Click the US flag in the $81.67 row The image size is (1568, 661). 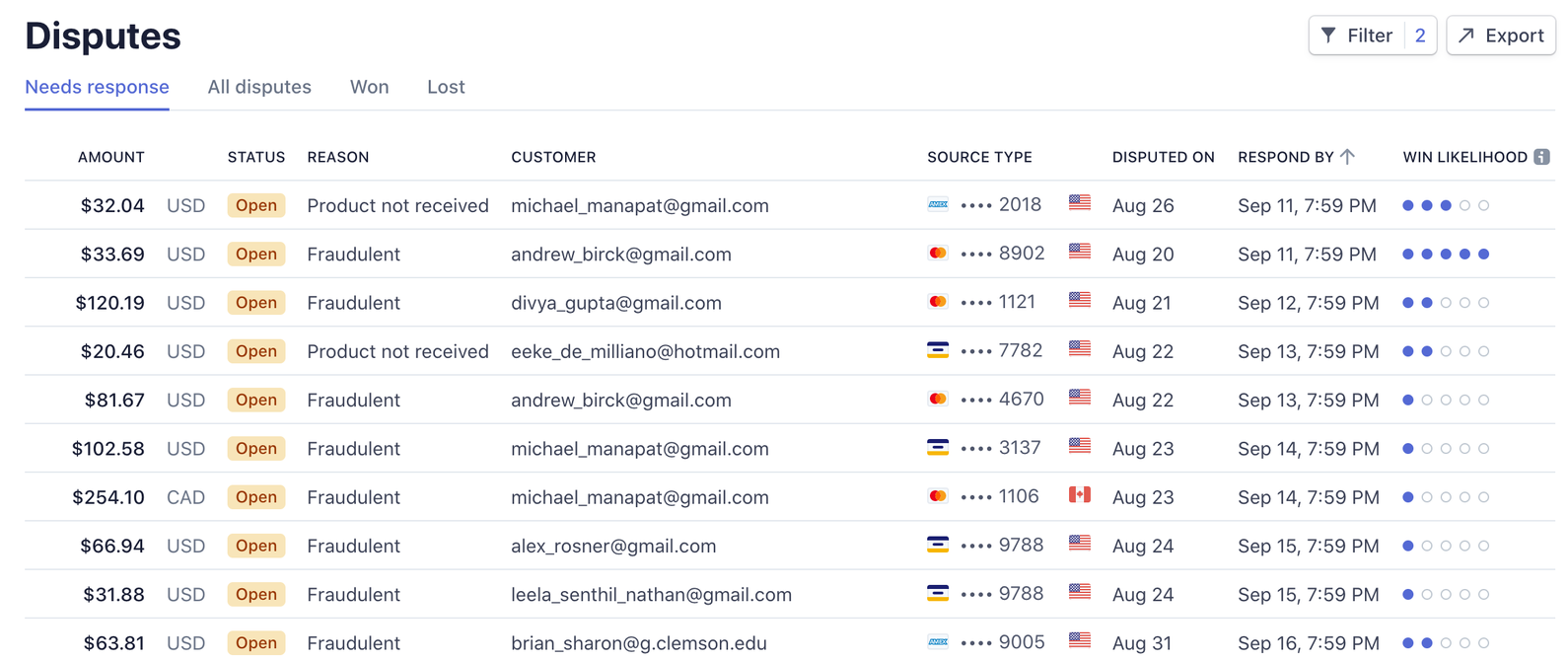pos(1080,397)
